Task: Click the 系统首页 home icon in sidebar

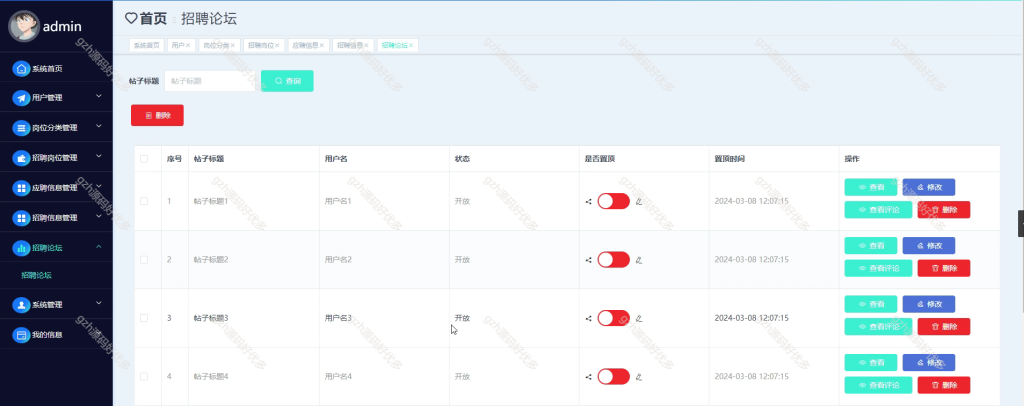Action: (22, 69)
